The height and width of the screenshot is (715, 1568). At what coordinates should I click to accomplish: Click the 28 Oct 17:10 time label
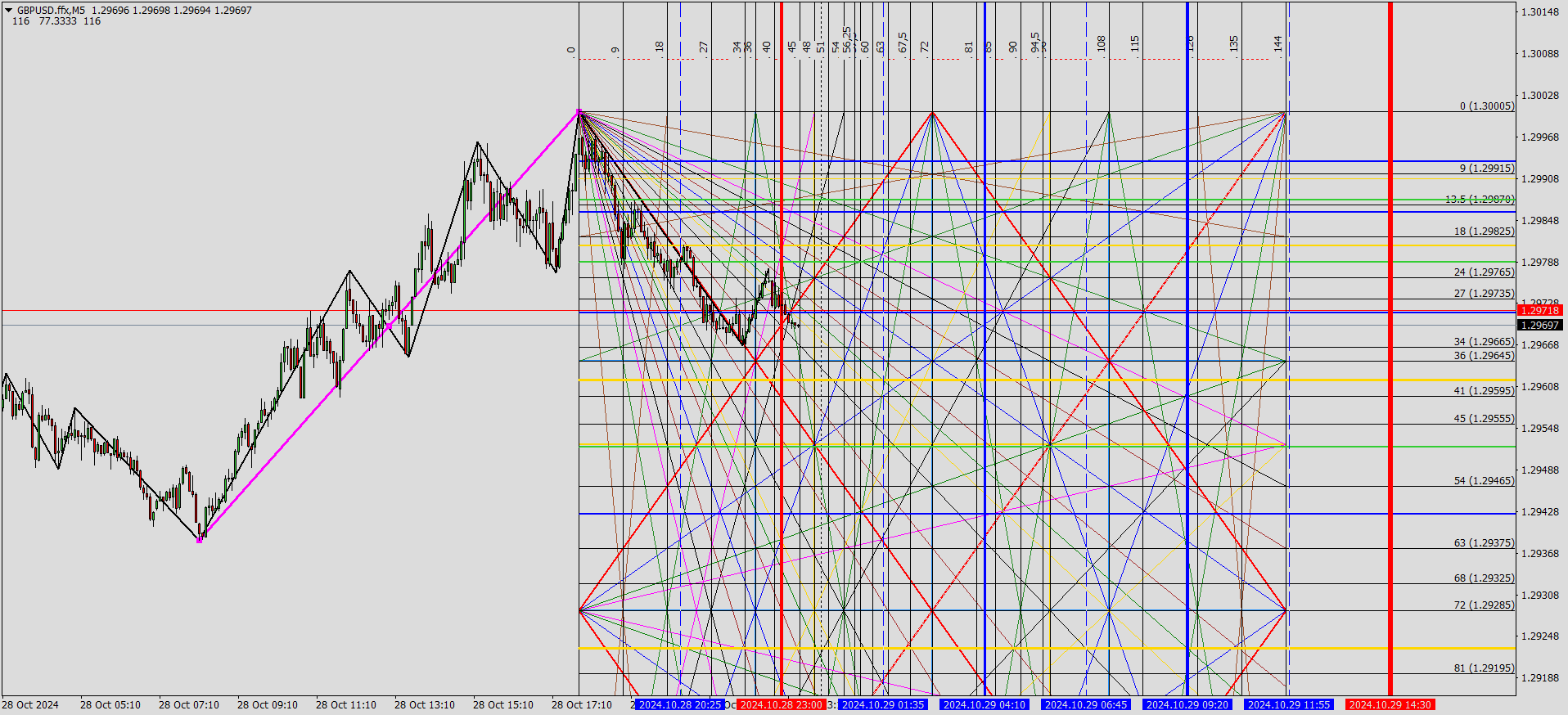(582, 705)
